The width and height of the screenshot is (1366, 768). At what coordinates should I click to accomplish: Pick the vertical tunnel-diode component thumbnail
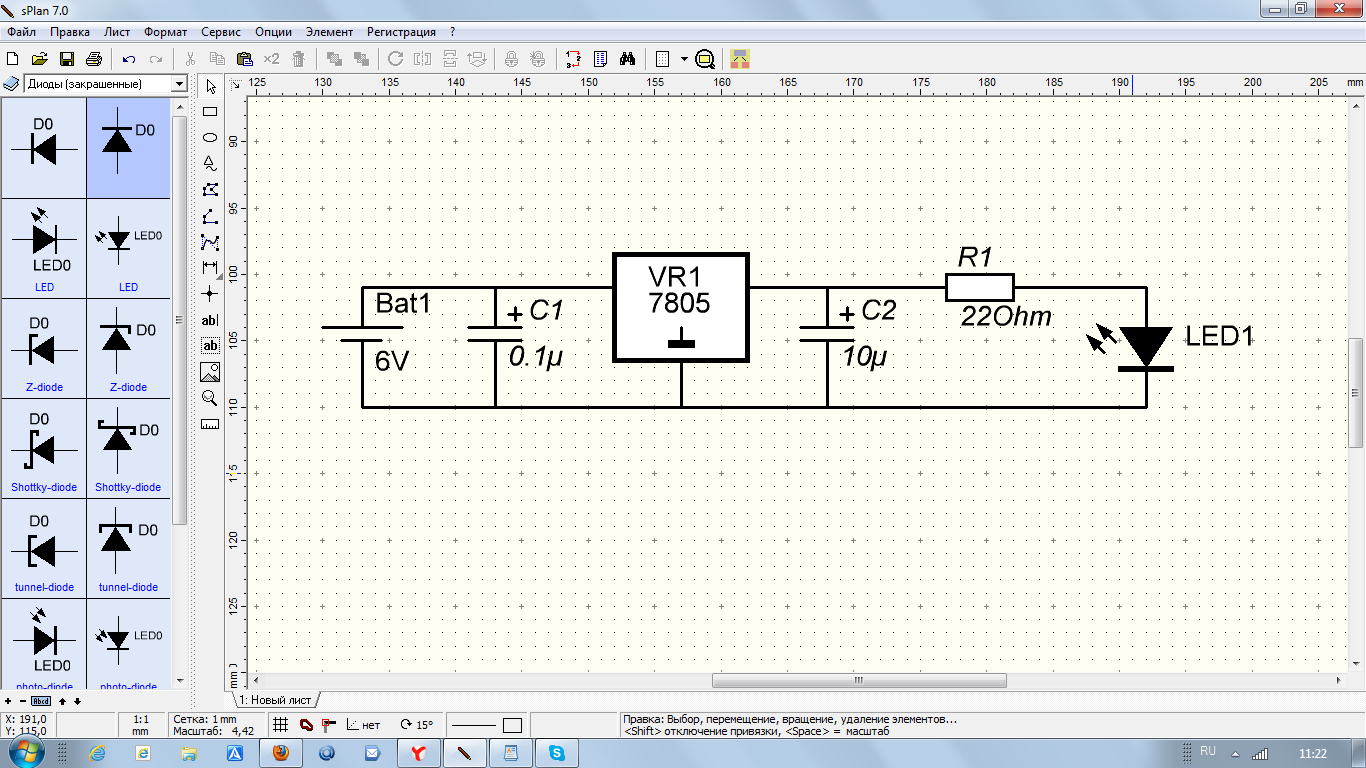pos(128,548)
